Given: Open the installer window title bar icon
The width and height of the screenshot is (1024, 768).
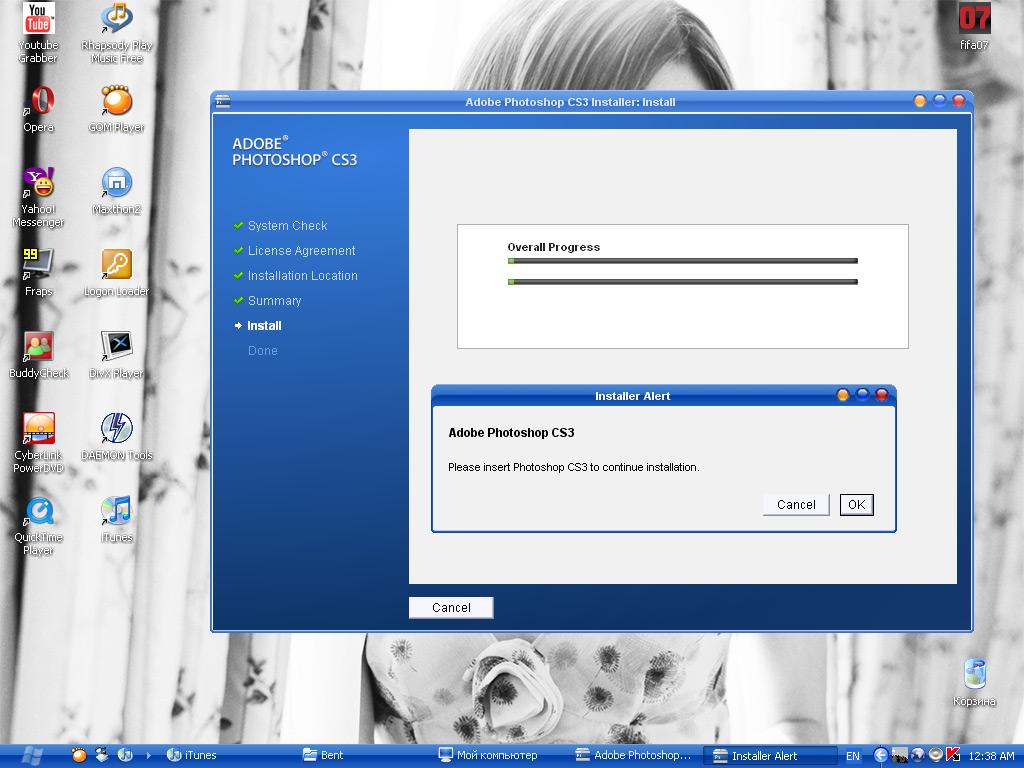Looking at the screenshot, I should 223,101.
